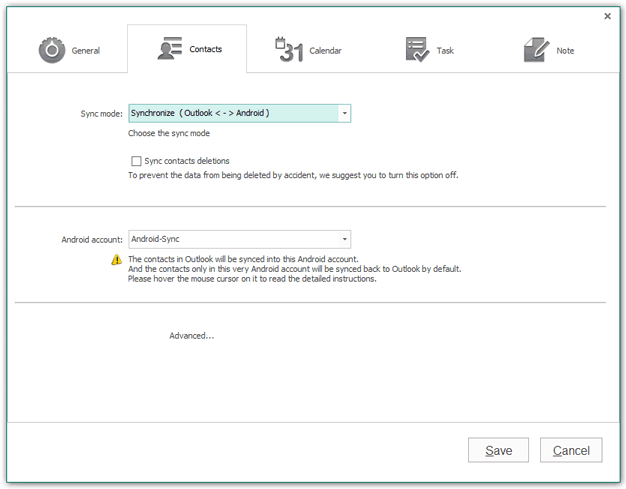Click the checklist icon on the Task tab
The image size is (626, 489).
pos(417,50)
